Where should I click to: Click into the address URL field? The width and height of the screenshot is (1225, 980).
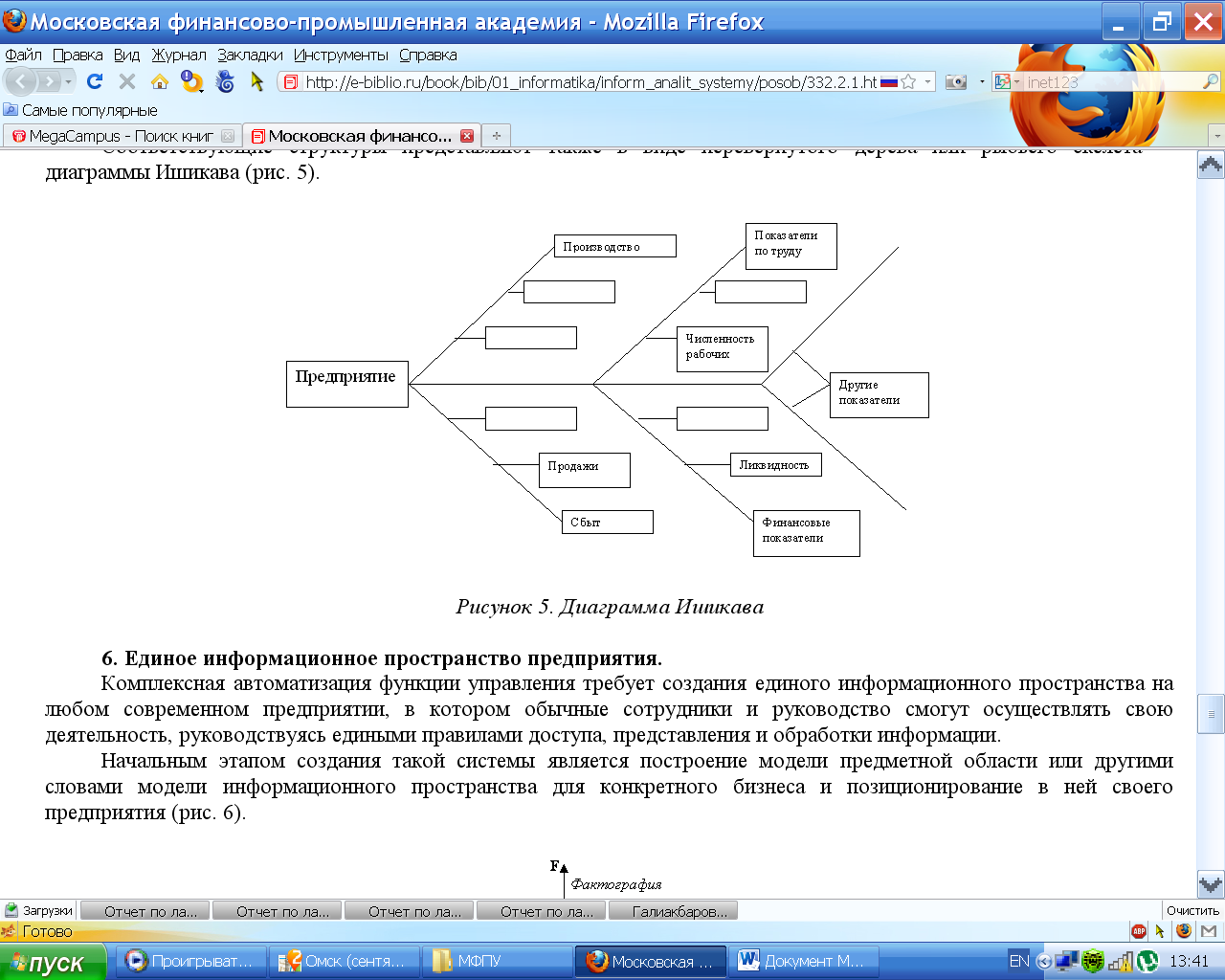[x=590, y=82]
